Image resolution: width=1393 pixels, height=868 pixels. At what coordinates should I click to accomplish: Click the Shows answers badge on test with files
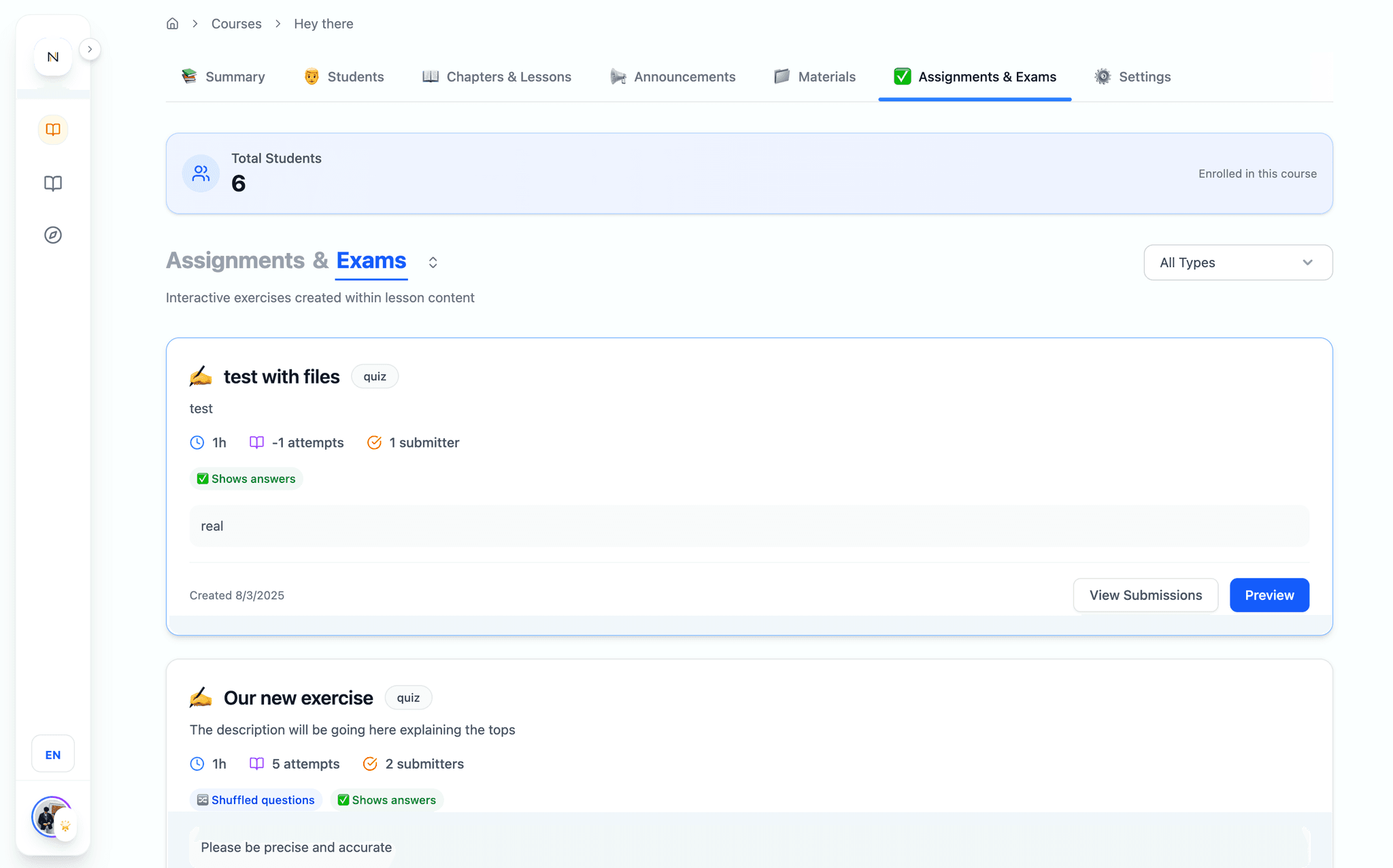tap(246, 479)
